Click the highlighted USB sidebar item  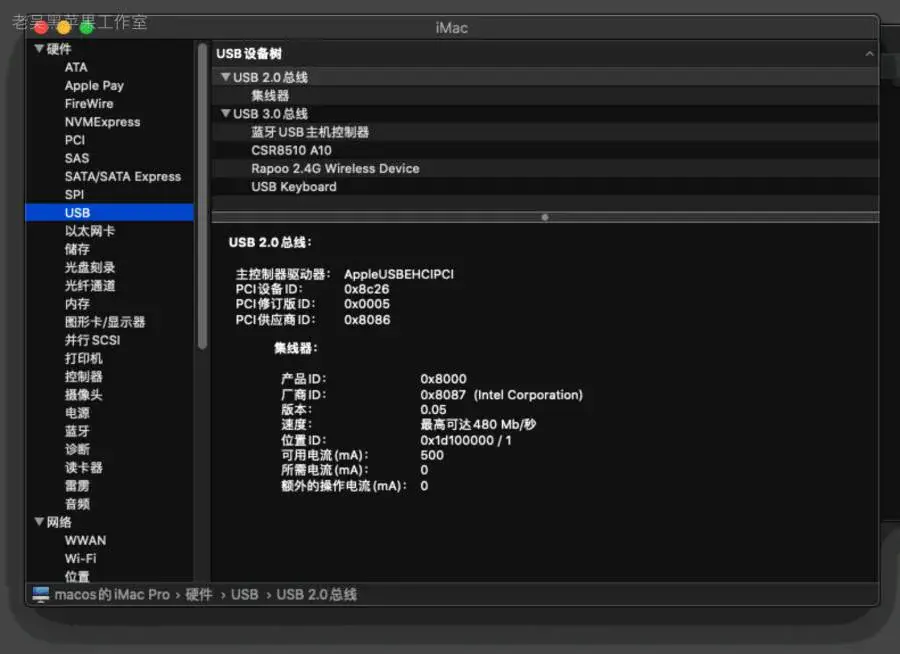coord(109,212)
